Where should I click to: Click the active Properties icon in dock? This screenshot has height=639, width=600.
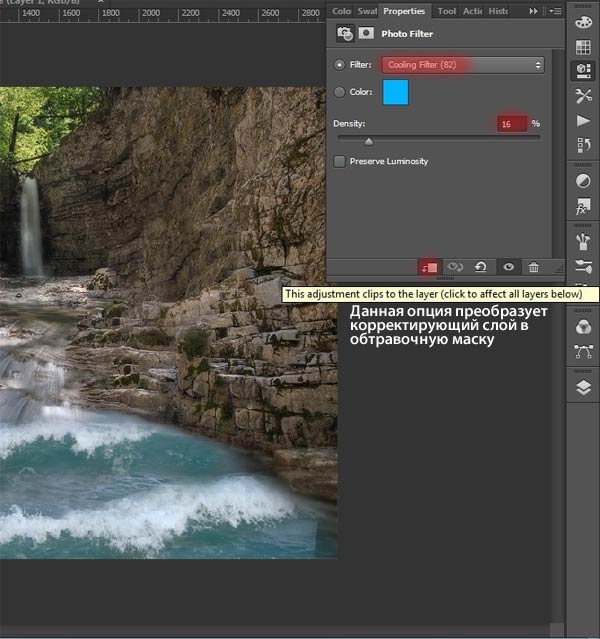click(x=583, y=71)
